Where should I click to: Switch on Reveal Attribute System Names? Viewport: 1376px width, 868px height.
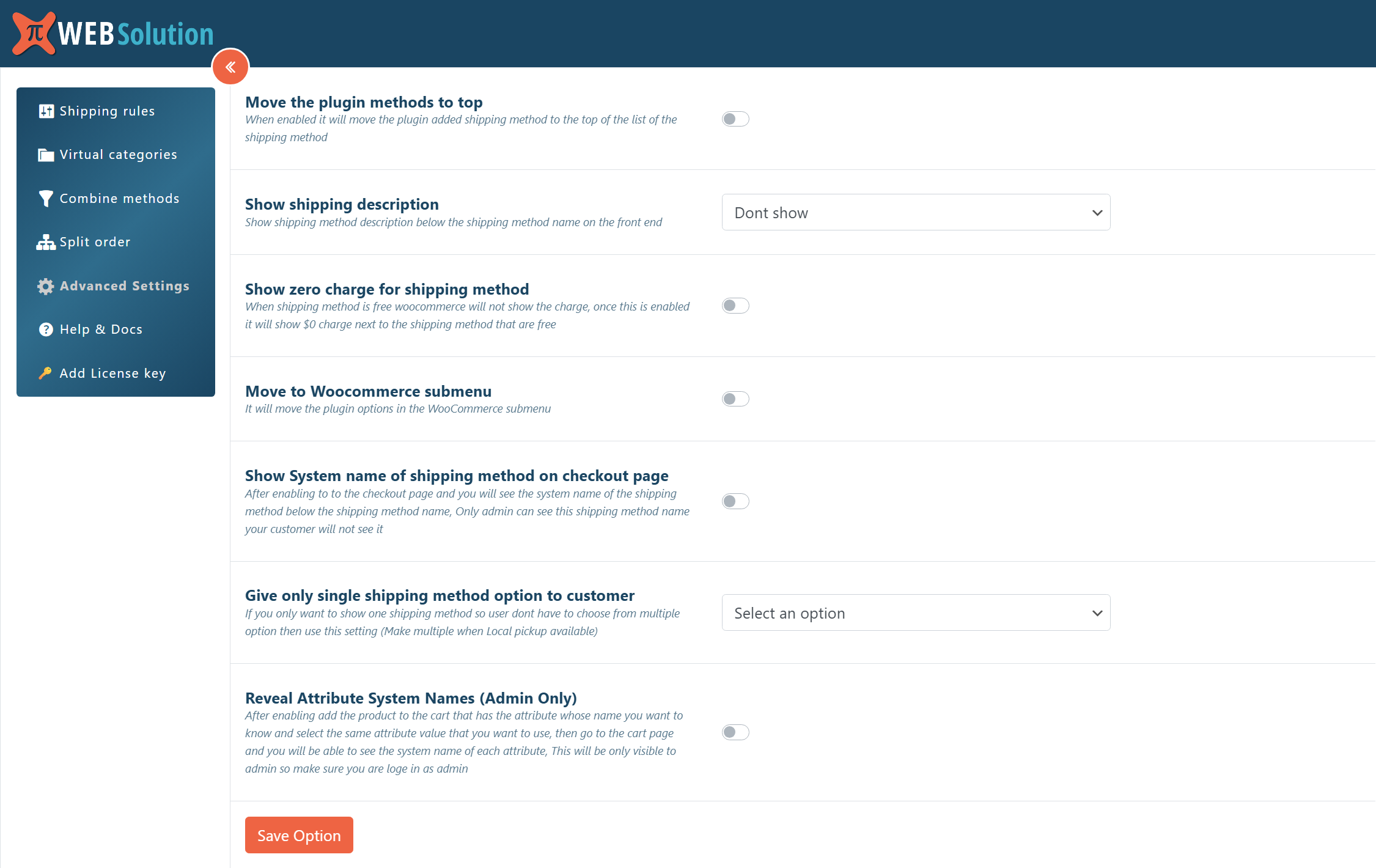click(735, 732)
